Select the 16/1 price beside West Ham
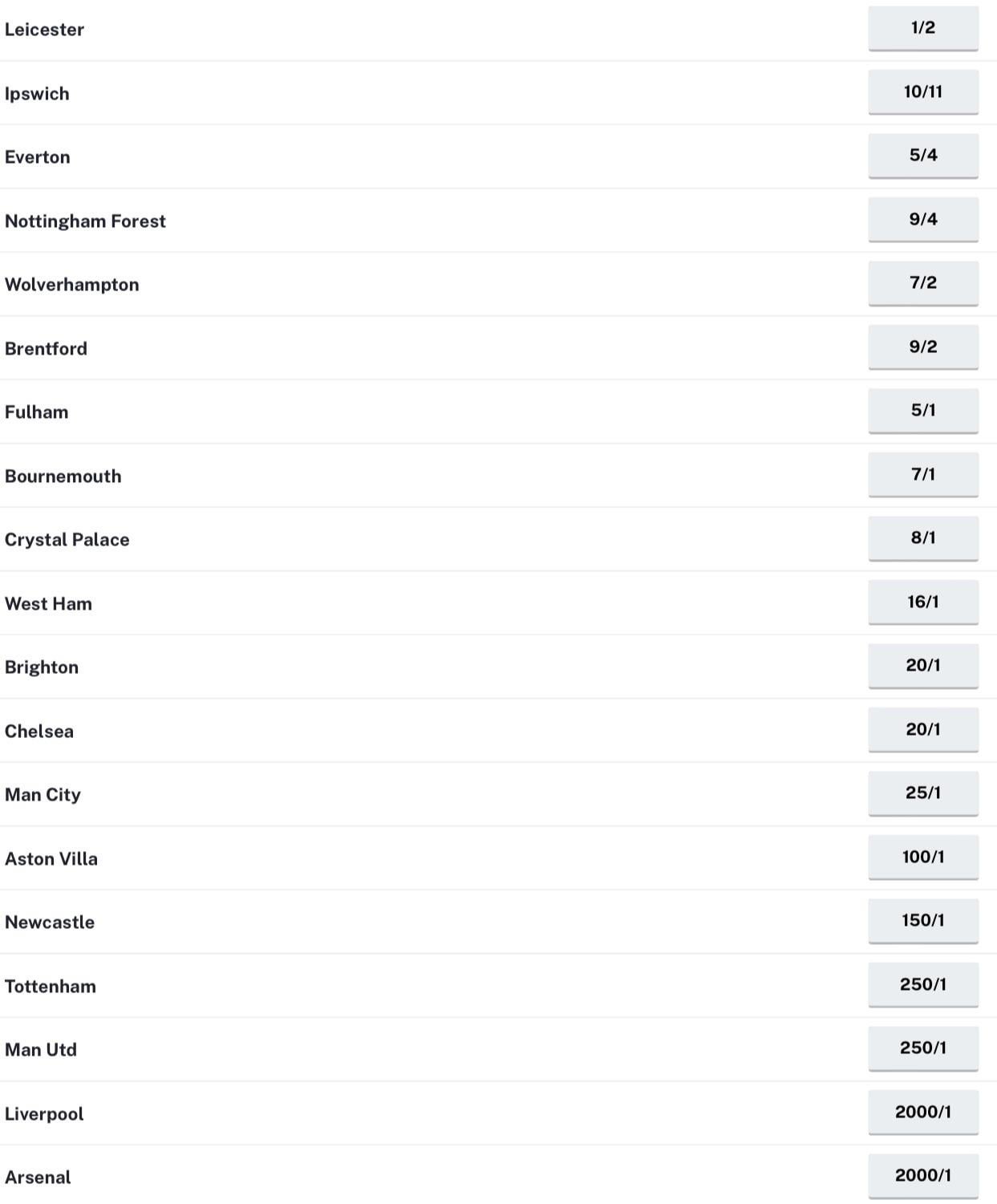 tap(923, 602)
